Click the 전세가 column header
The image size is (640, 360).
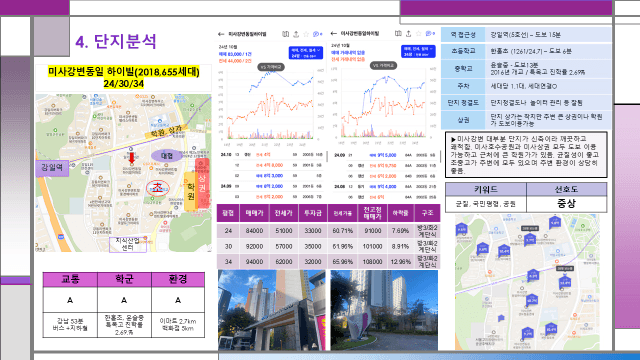click(284, 213)
